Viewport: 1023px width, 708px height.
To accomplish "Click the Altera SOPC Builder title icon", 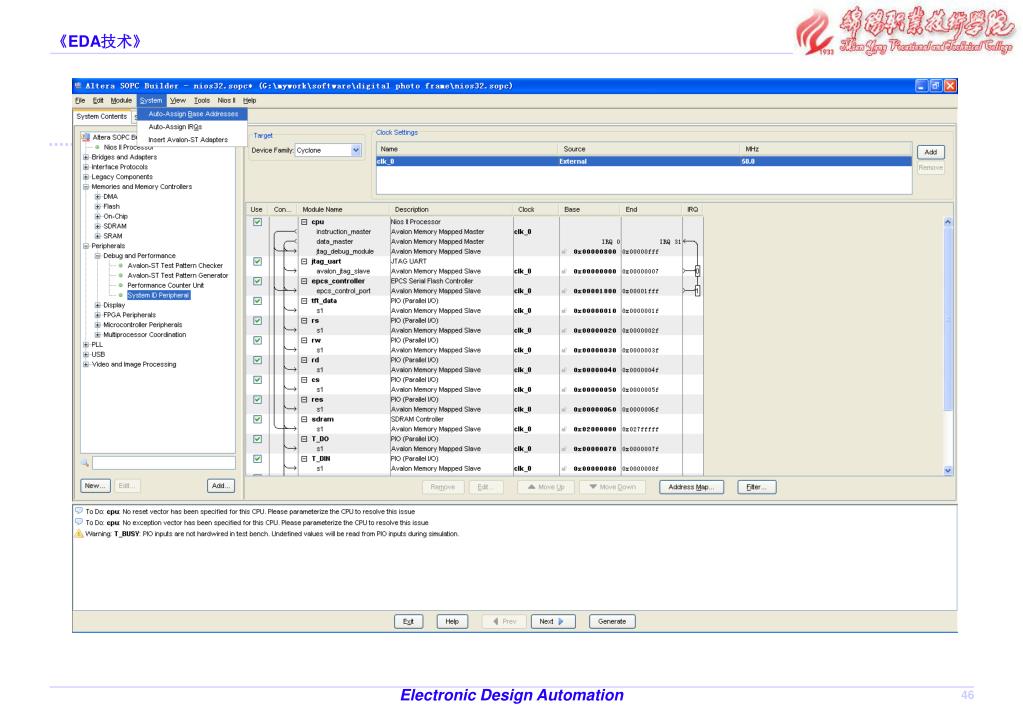I will 78,85.
